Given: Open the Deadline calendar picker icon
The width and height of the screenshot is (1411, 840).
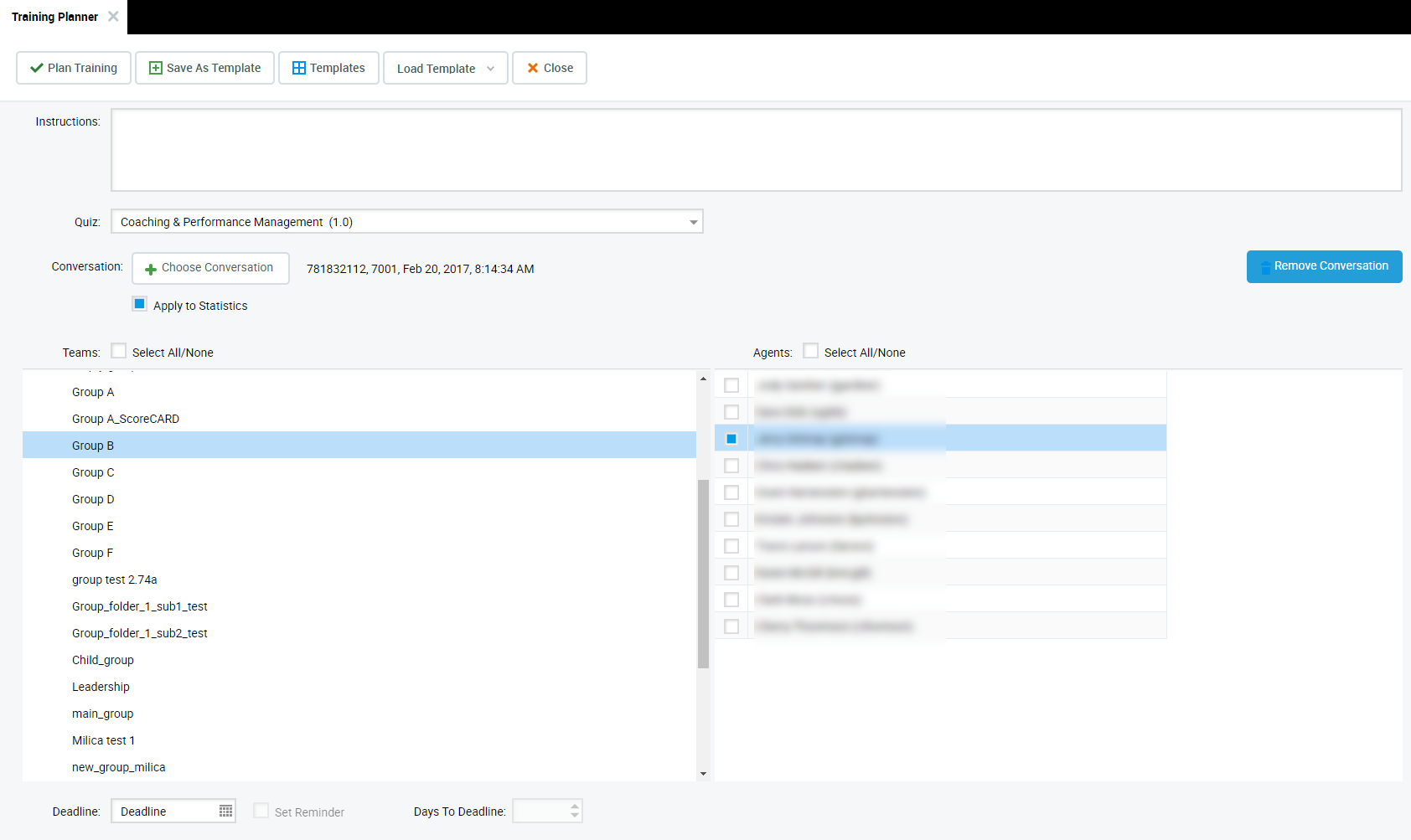Looking at the screenshot, I should [x=225, y=811].
